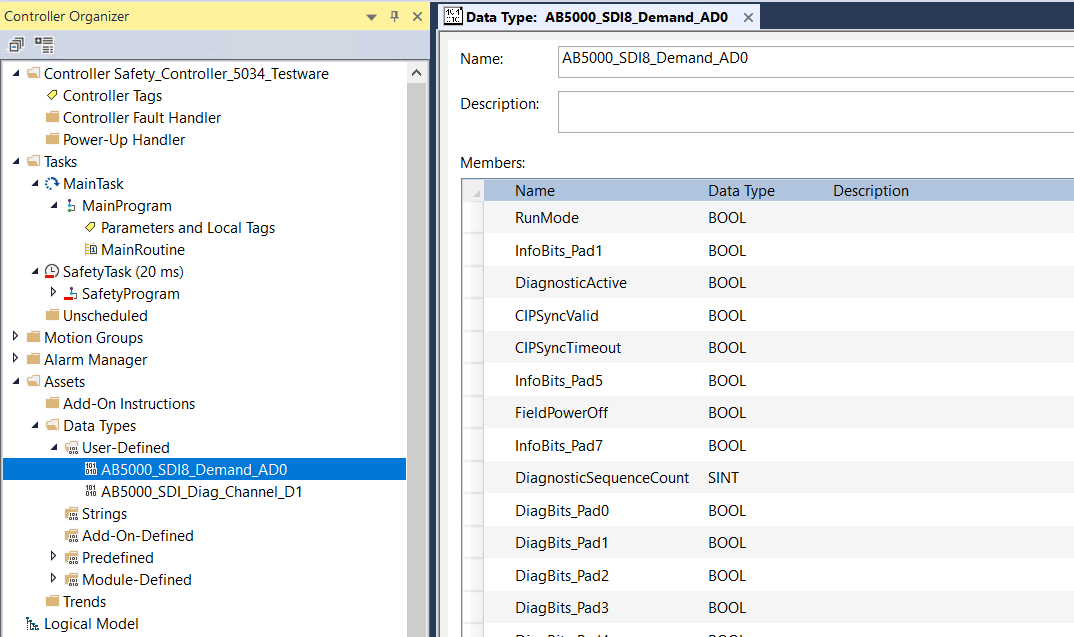Screen dimensions: 1074x637
Task: Collapse the User-Defined folder
Action: (55, 447)
